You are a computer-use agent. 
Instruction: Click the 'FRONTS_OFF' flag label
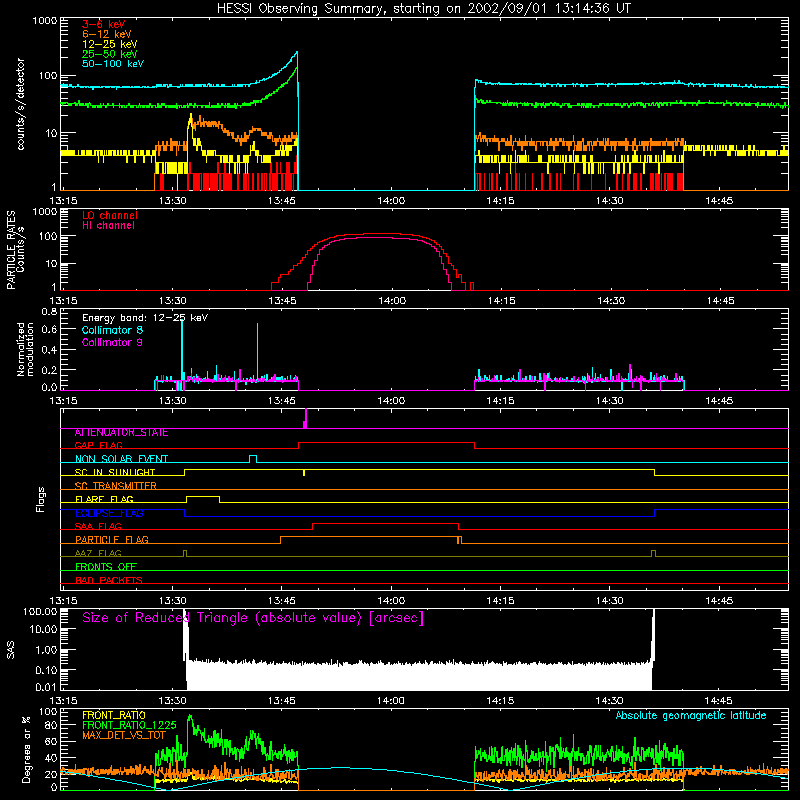[x=106, y=567]
